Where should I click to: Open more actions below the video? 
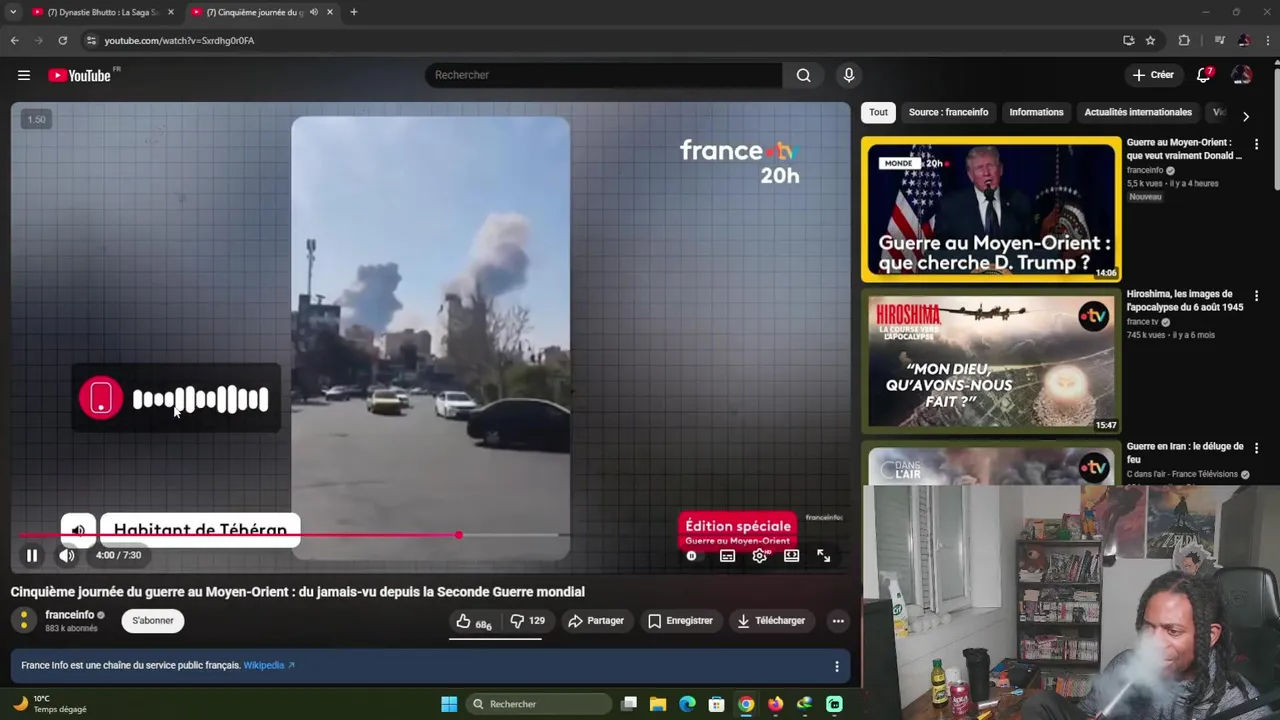[838, 621]
